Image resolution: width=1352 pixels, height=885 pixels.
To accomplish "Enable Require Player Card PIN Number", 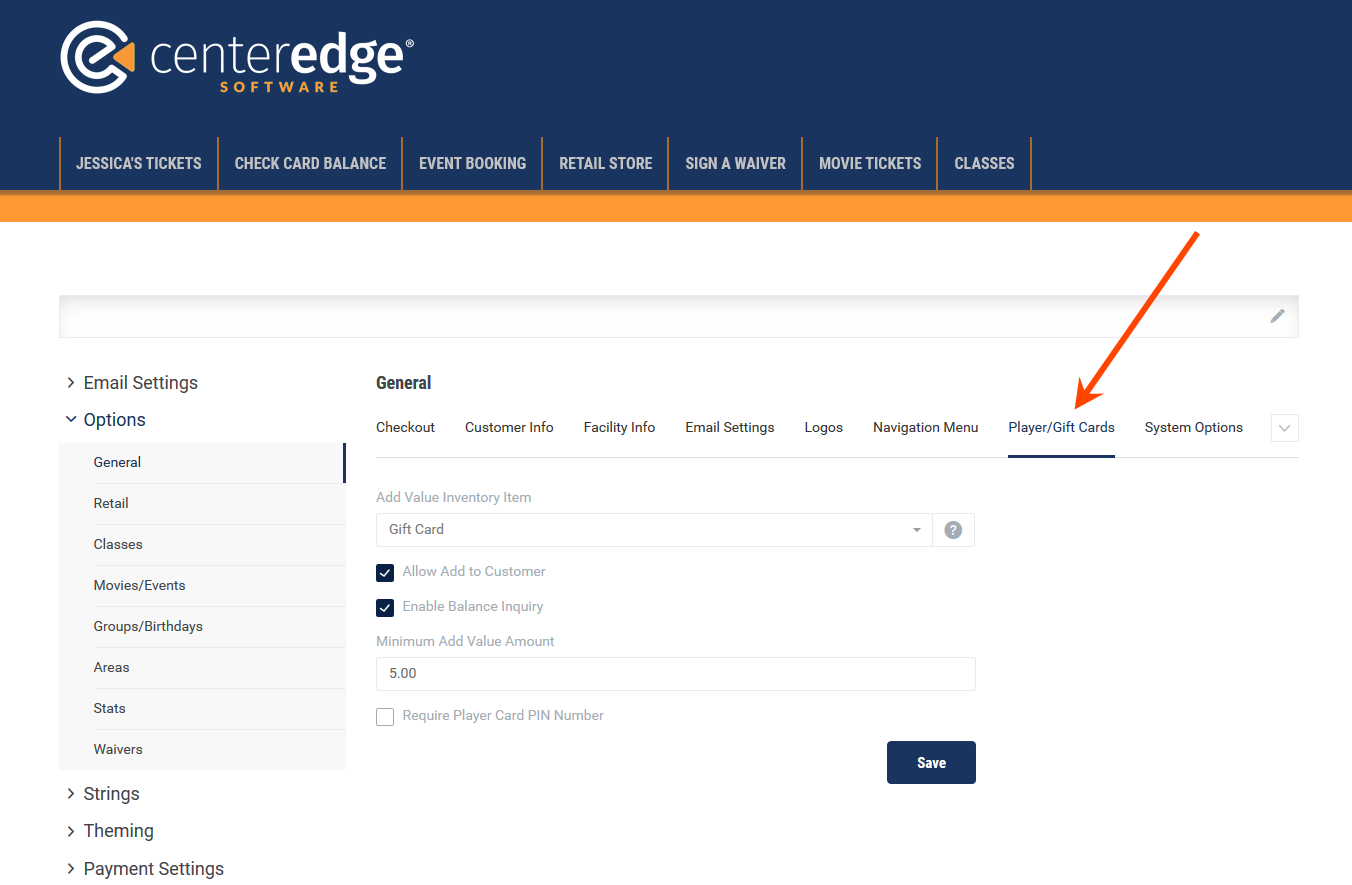I will [x=385, y=717].
